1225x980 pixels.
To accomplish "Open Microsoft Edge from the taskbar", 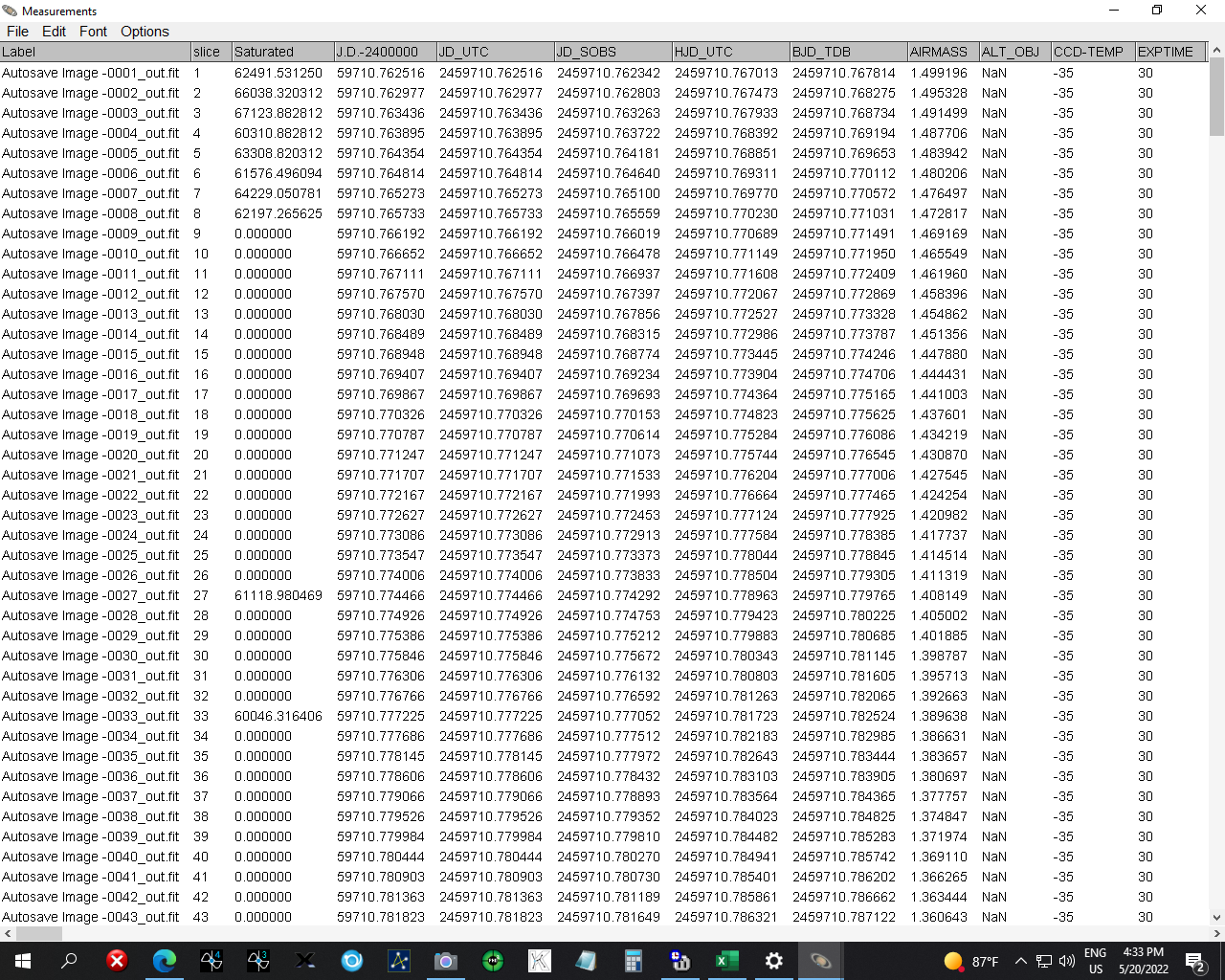I will pyautogui.click(x=165, y=961).
